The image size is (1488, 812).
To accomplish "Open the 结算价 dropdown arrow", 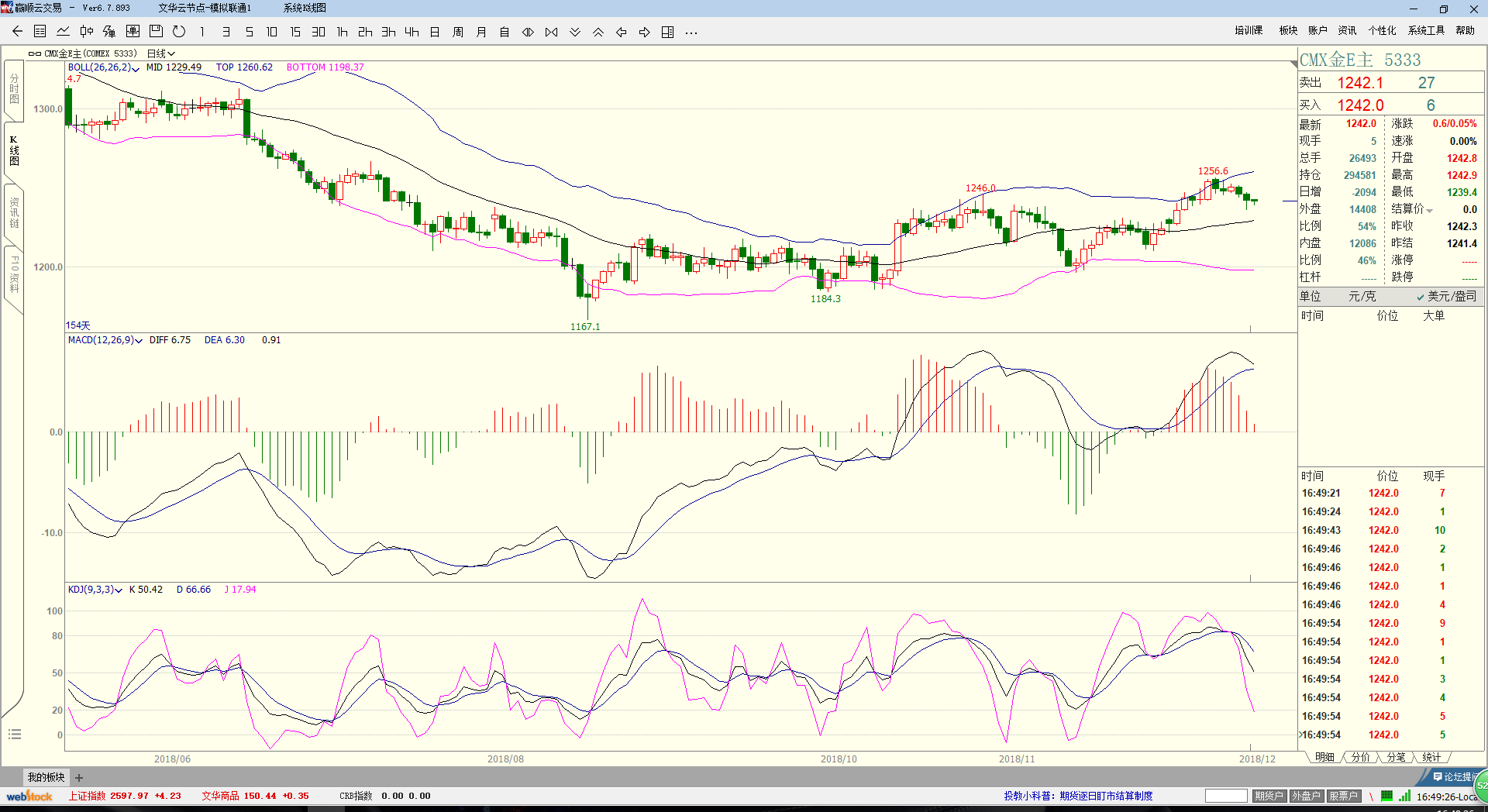I will (x=1429, y=211).
